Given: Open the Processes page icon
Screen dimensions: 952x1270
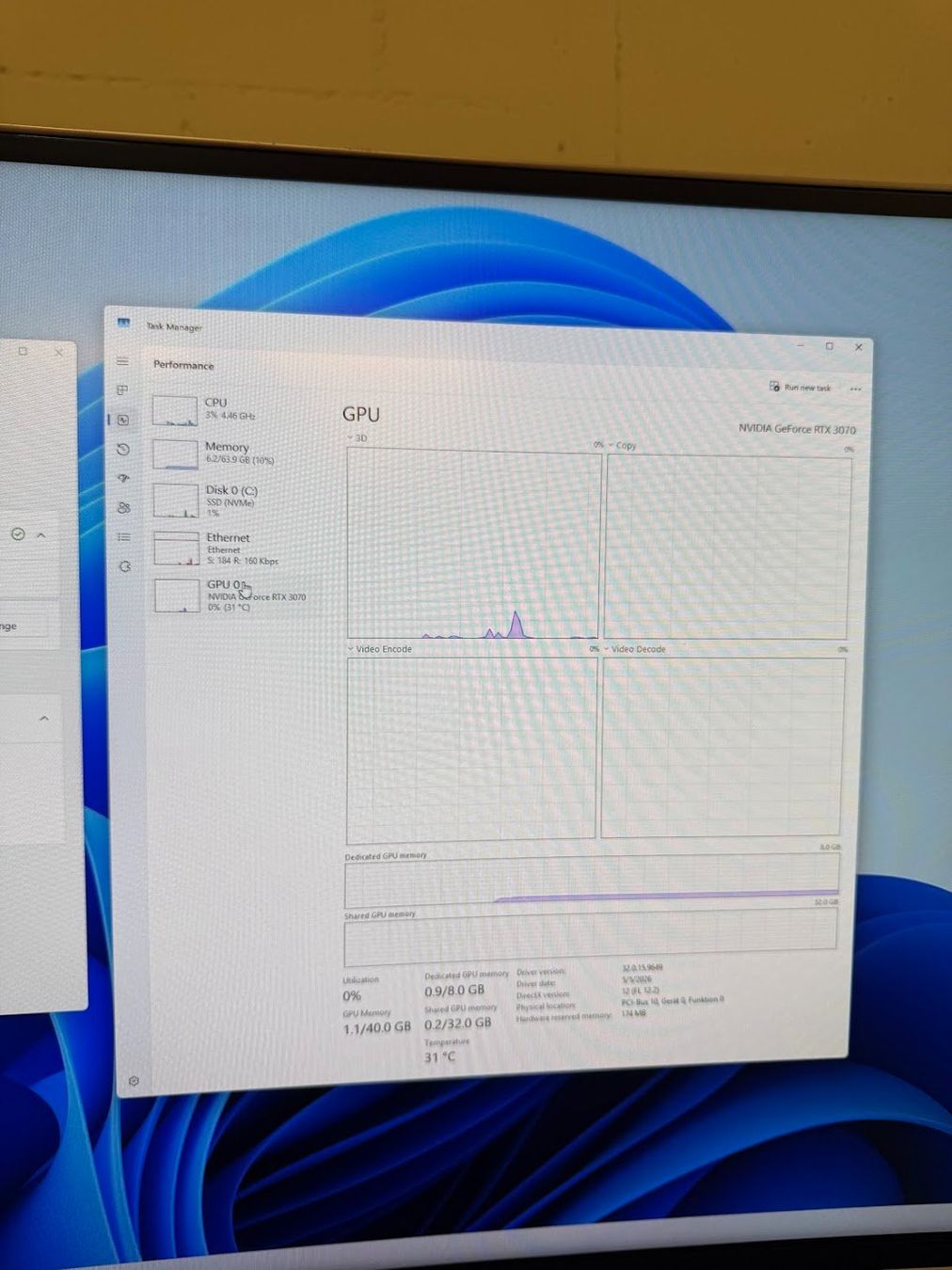Looking at the screenshot, I should [122, 389].
